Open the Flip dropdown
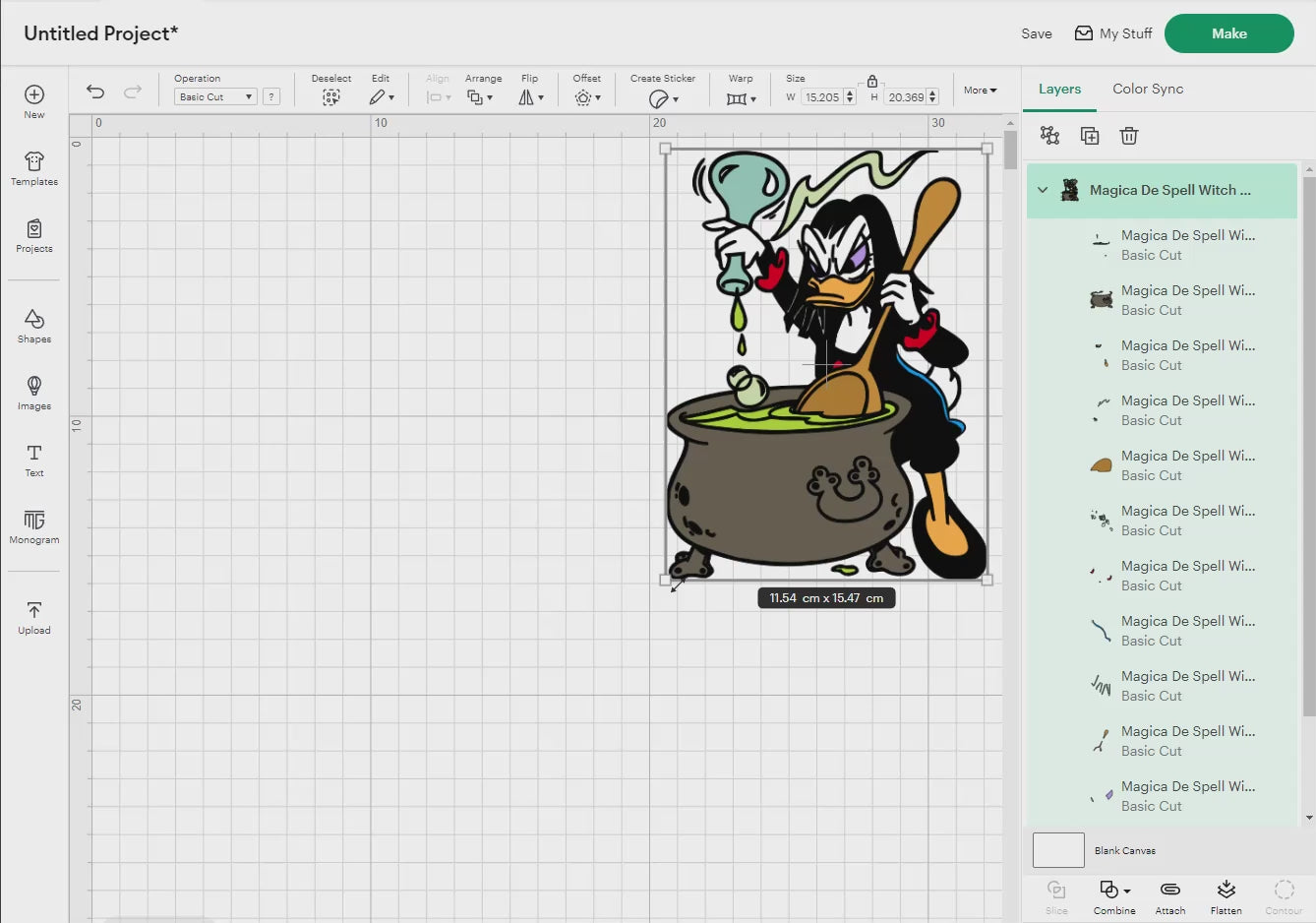1316x923 pixels. click(x=531, y=97)
